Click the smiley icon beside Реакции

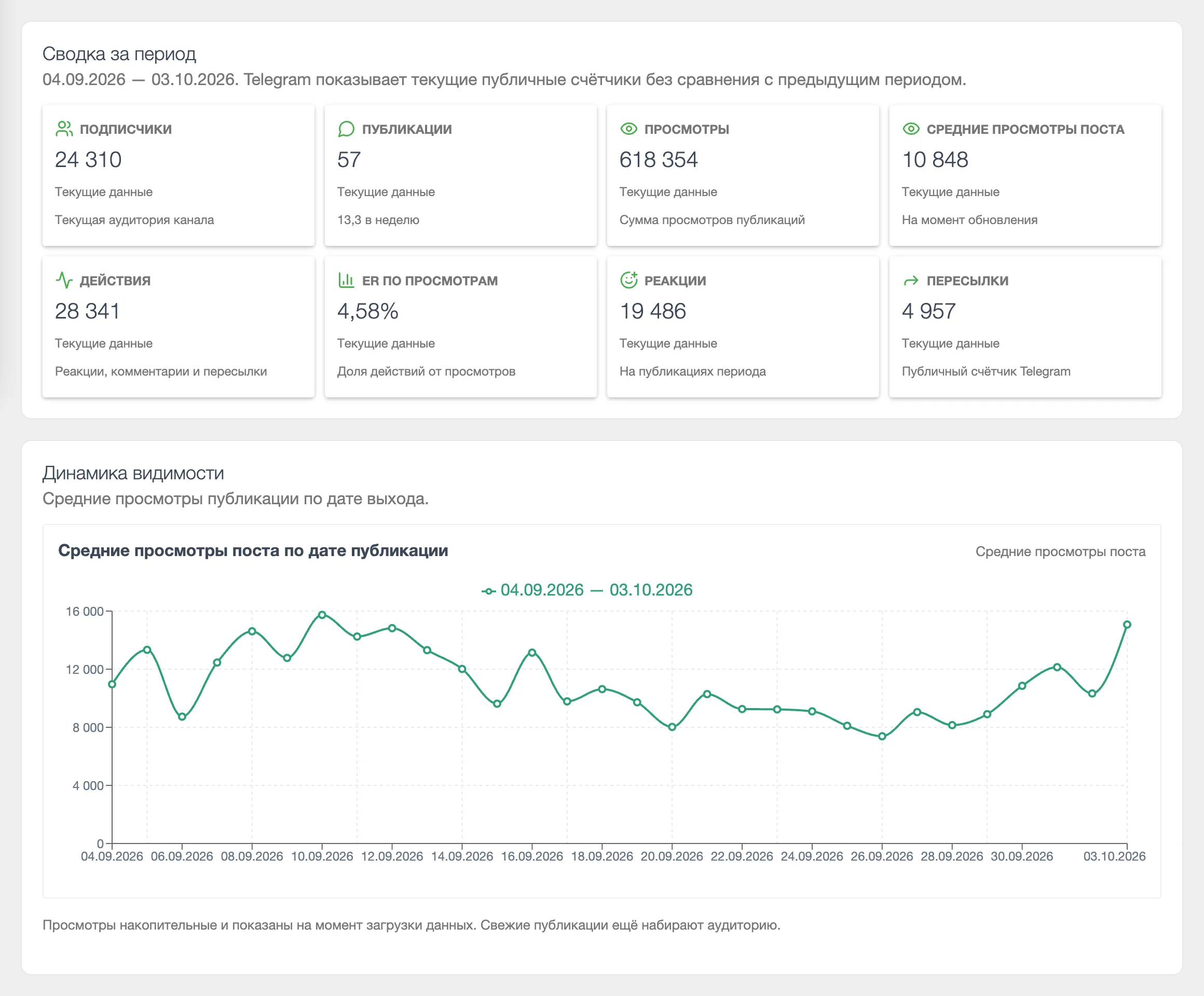pos(628,280)
